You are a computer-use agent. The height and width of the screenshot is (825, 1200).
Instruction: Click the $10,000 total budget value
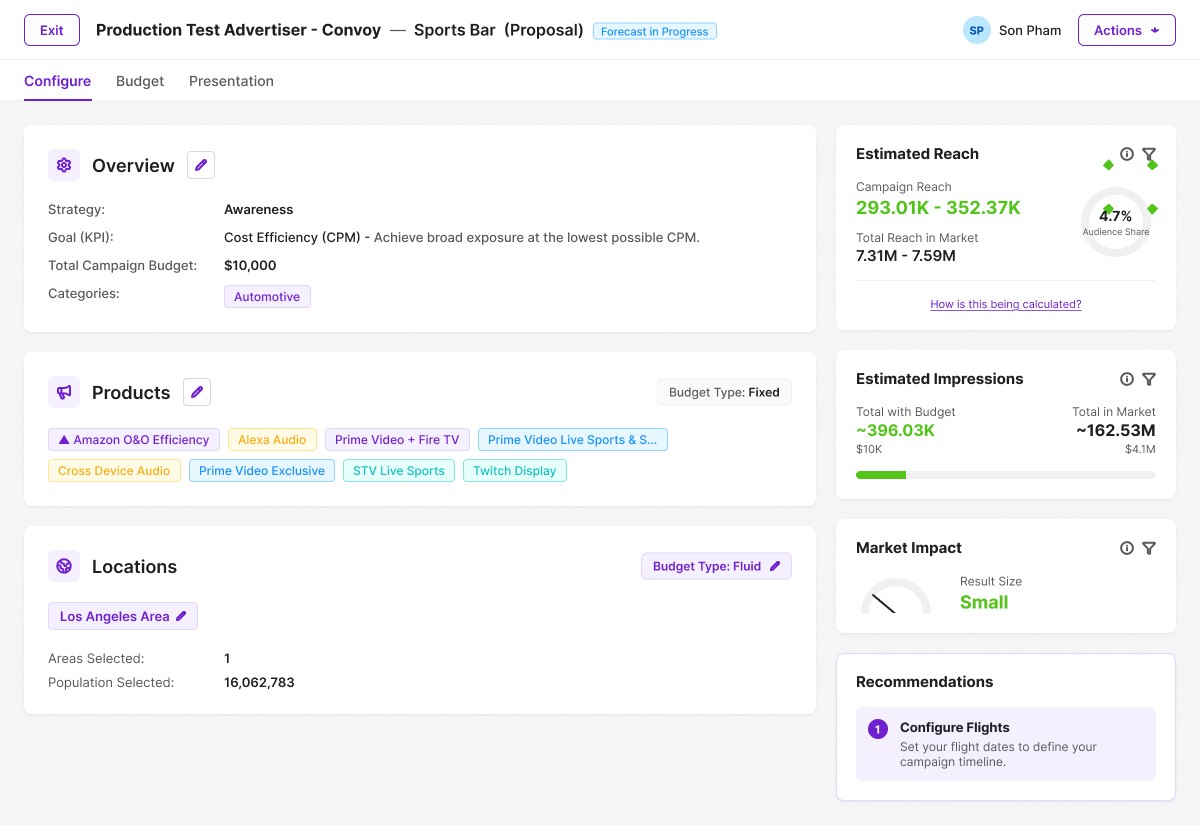250,266
